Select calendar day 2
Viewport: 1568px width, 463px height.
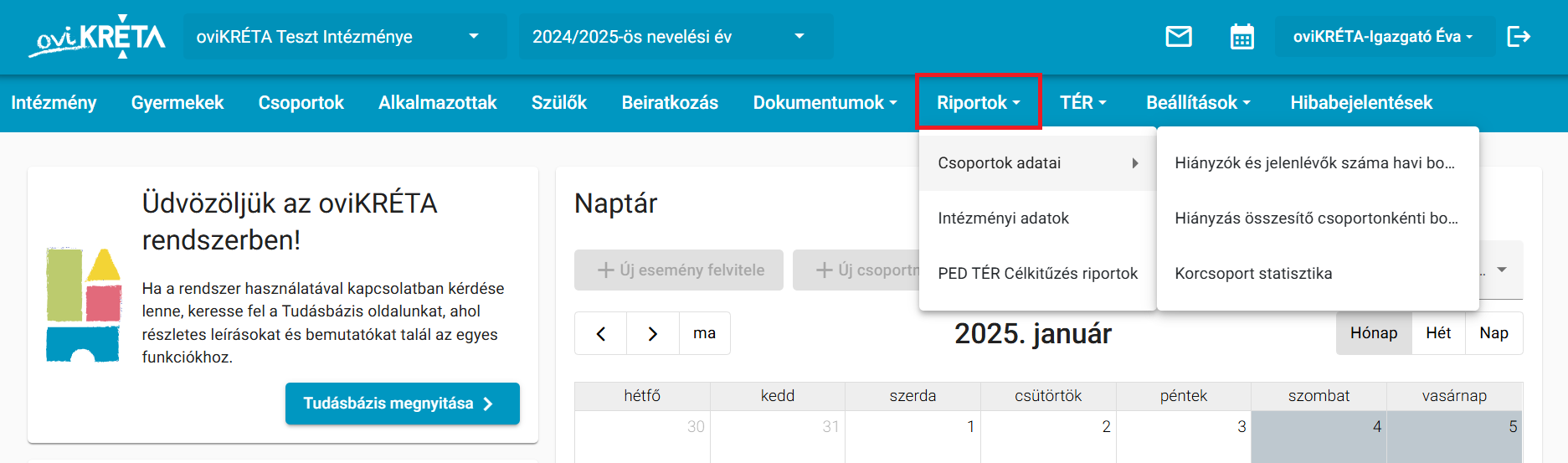click(1048, 436)
